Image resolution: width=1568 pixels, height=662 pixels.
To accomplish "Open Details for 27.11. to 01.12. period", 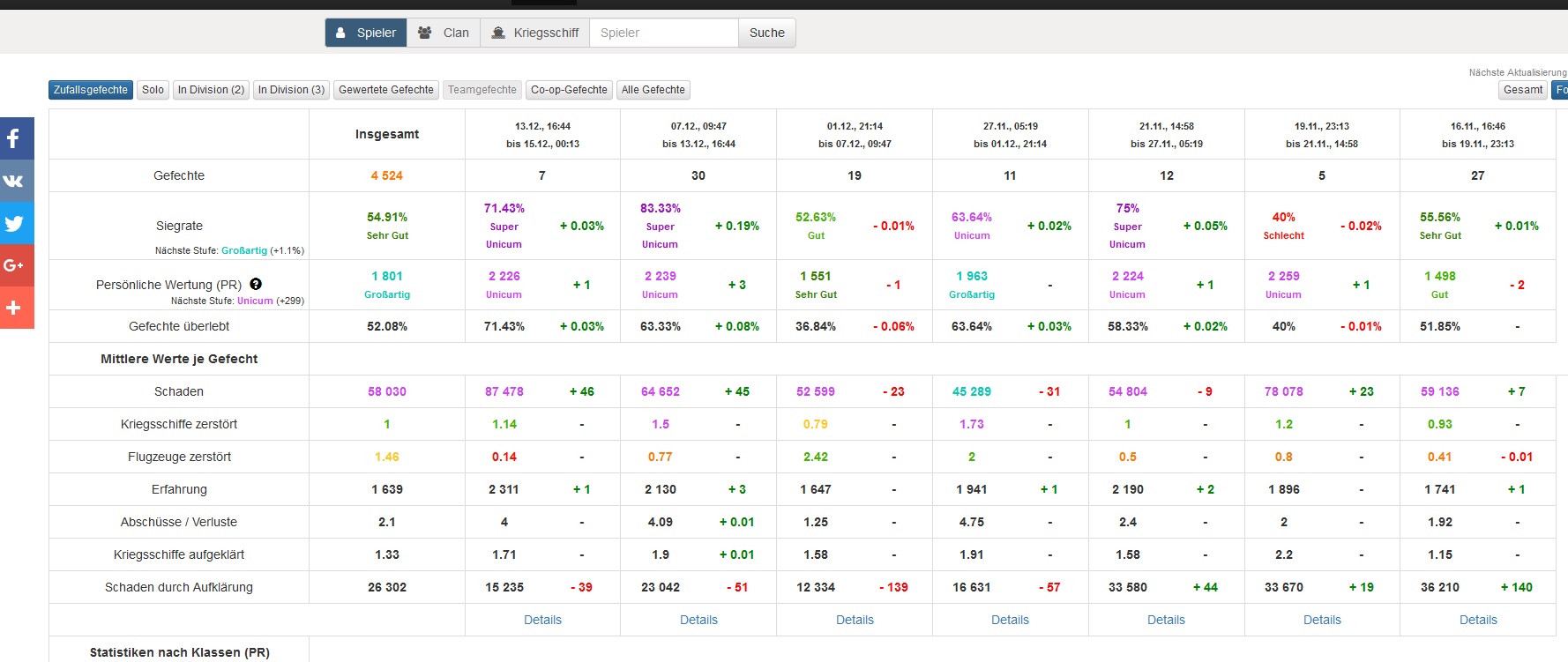I will (x=1010, y=620).
